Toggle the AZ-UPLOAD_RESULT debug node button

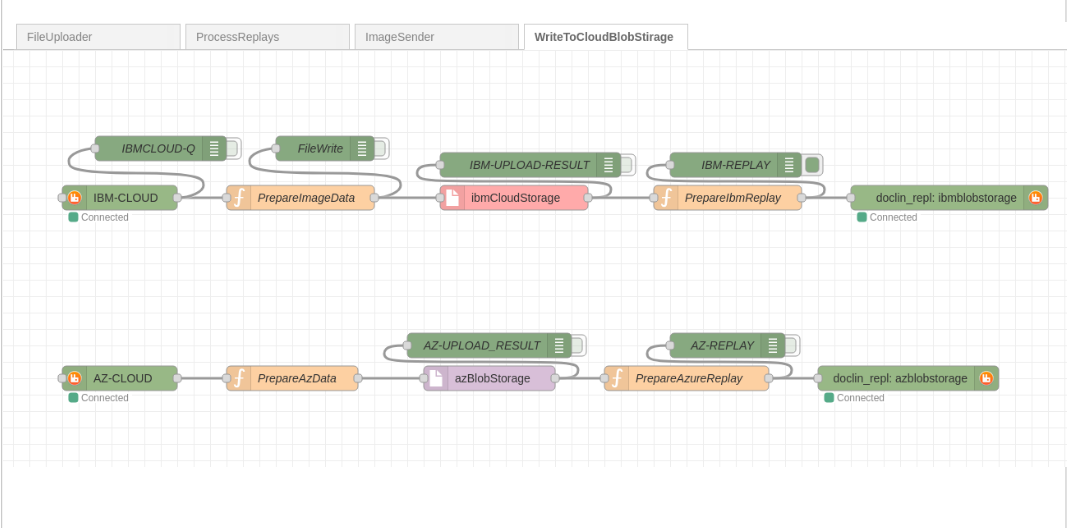click(578, 345)
